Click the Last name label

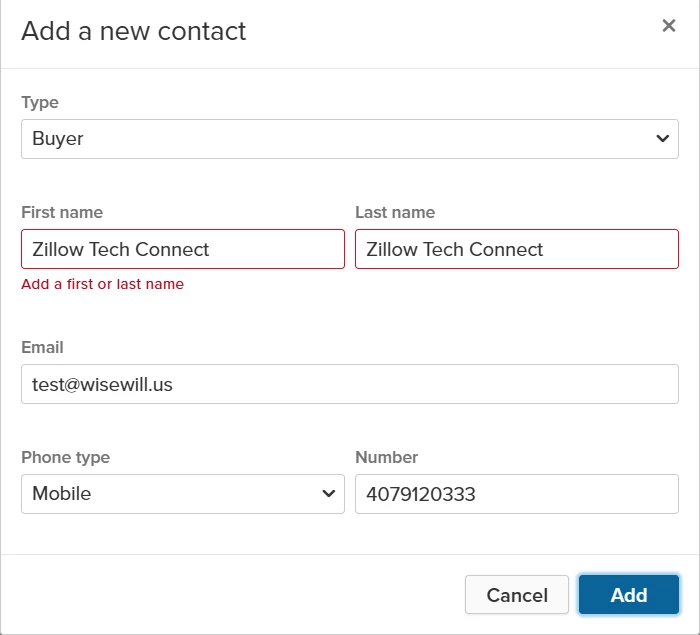(x=395, y=212)
